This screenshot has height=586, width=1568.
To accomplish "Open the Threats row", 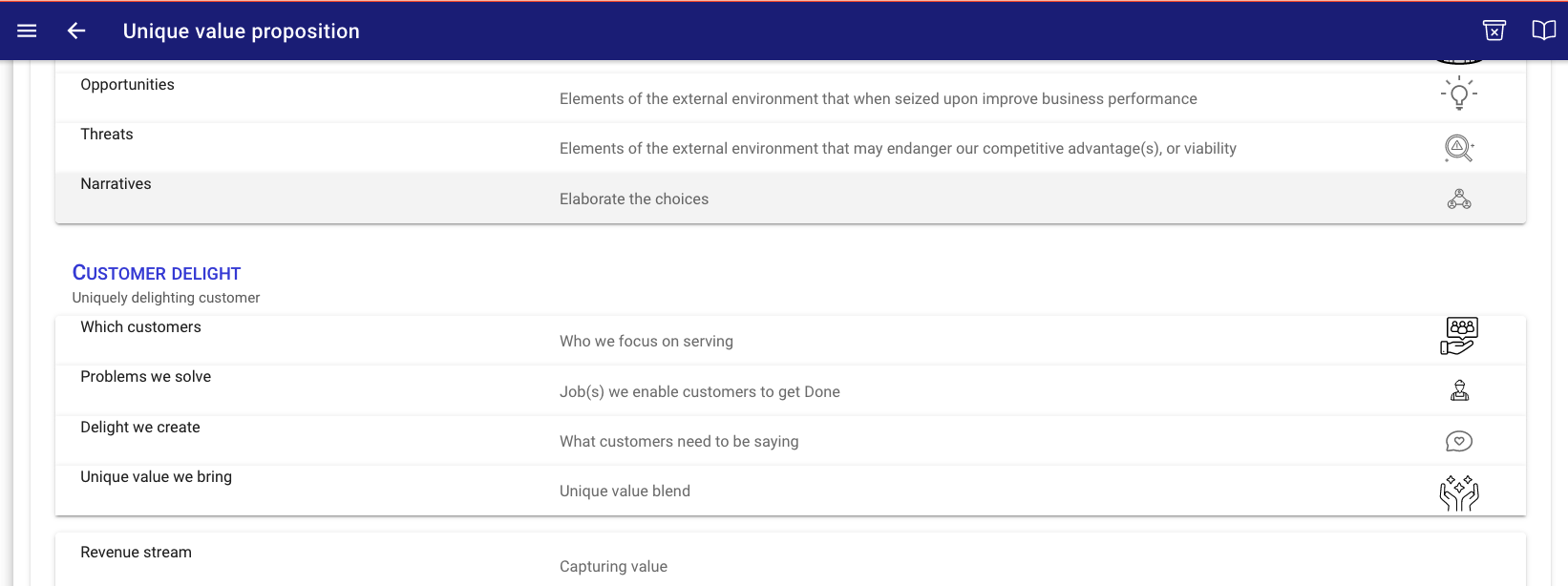I will coord(107,135).
